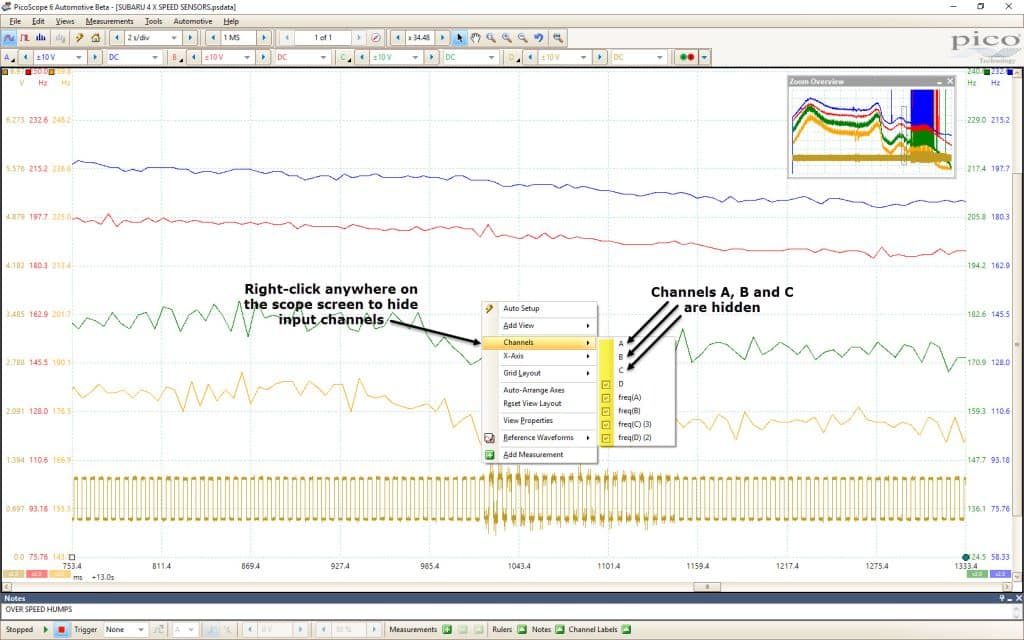Click next timebase arrow beside 2 s/div
This screenshot has width=1024, height=640.
tap(190, 38)
